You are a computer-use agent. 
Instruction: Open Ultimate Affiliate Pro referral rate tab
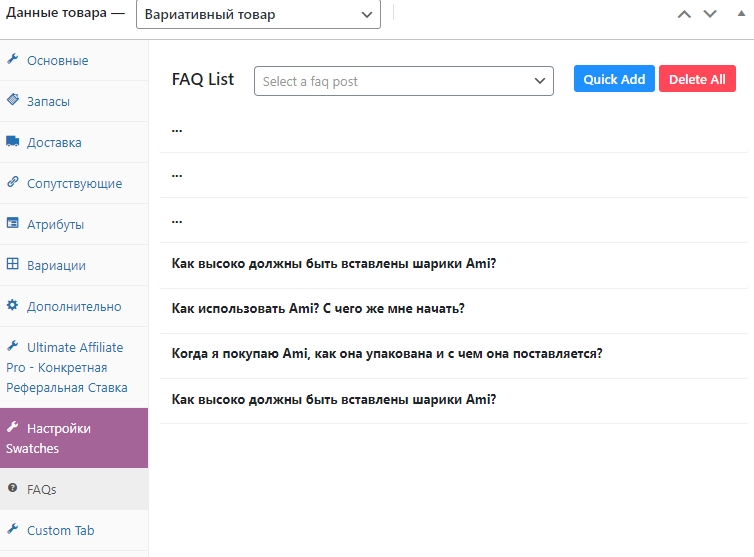74,367
